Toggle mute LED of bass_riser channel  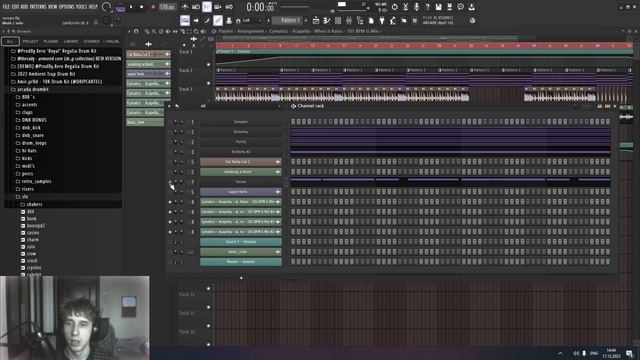click(170, 252)
